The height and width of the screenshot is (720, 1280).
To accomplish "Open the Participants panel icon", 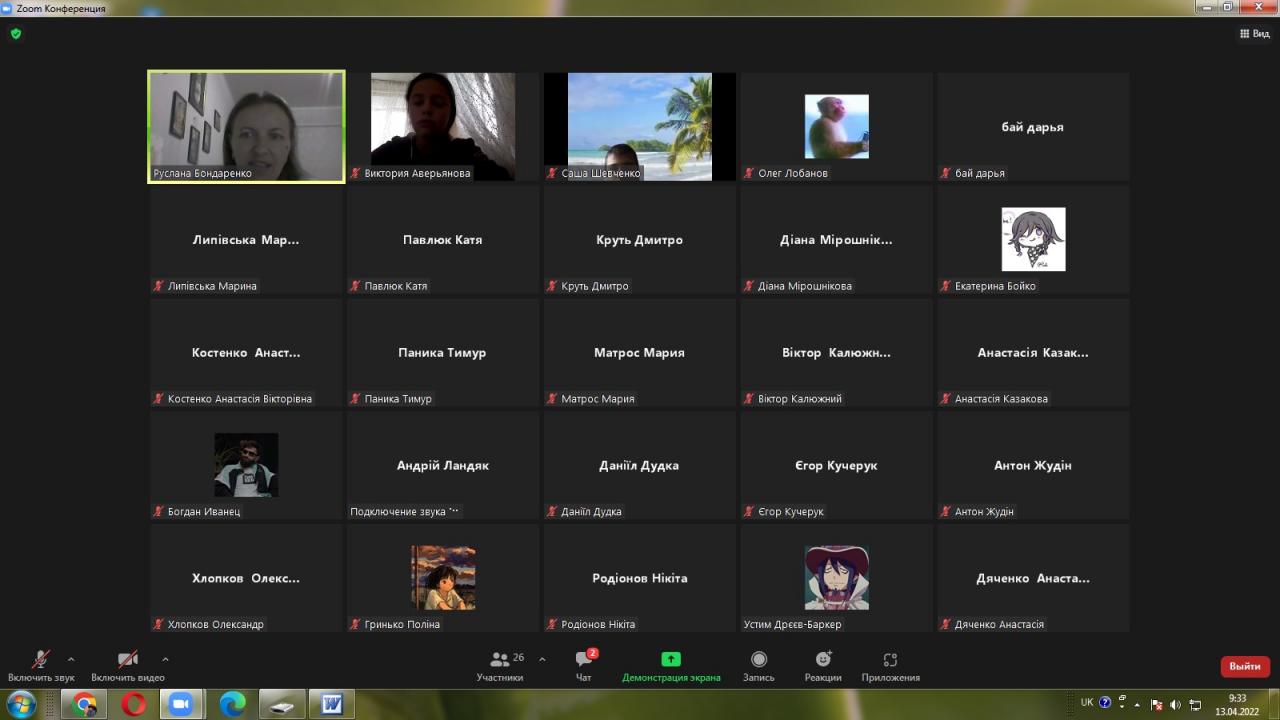I will point(499,660).
